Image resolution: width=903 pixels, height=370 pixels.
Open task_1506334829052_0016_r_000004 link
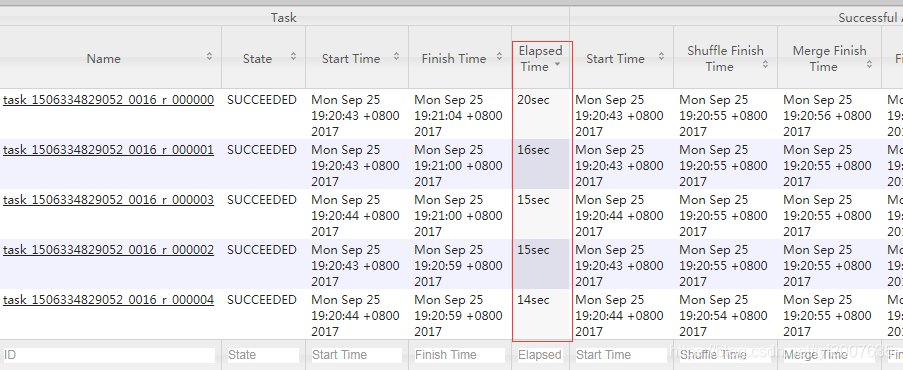[108, 301]
